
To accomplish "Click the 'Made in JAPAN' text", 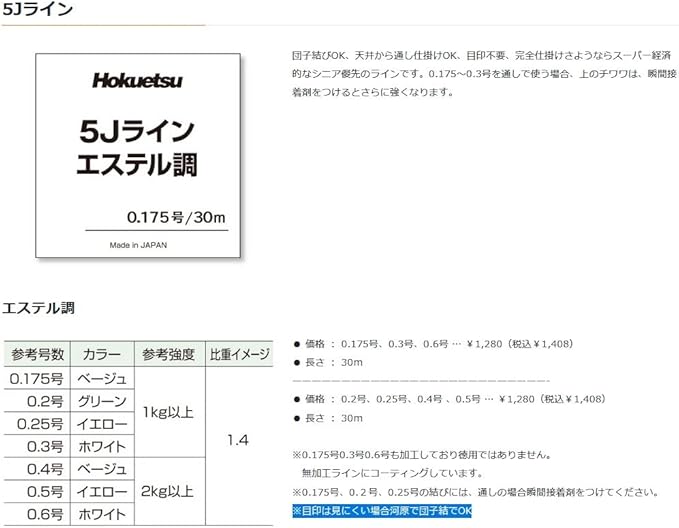I will tap(138, 245).
